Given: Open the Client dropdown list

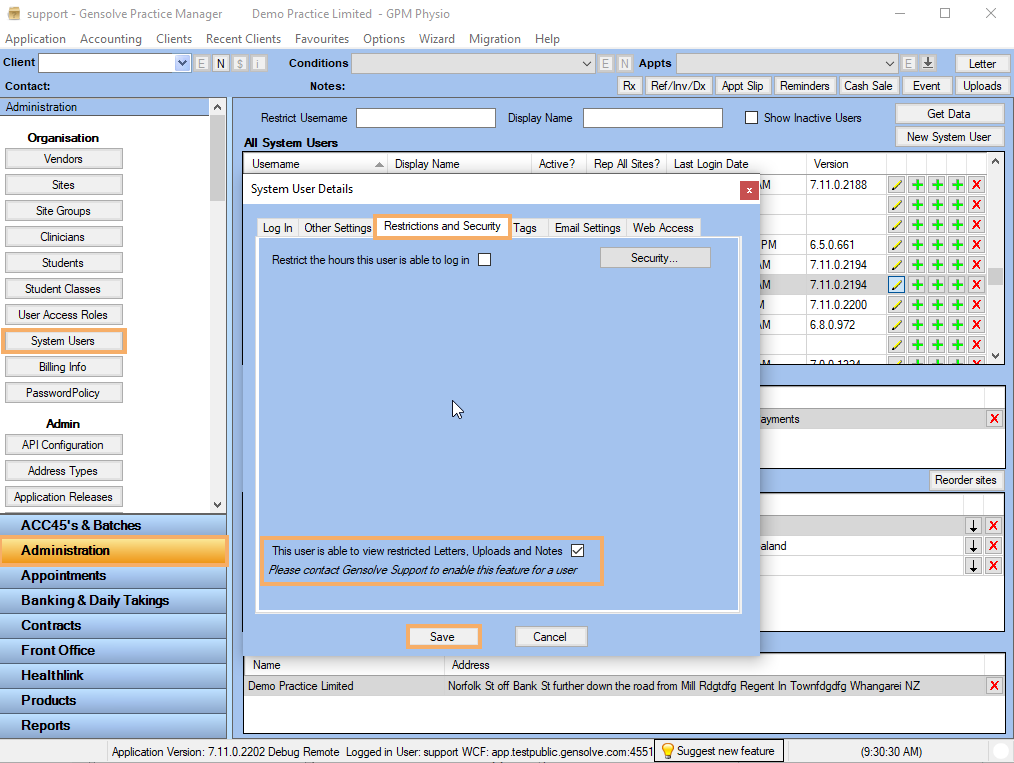Looking at the screenshot, I should pyautogui.click(x=182, y=63).
